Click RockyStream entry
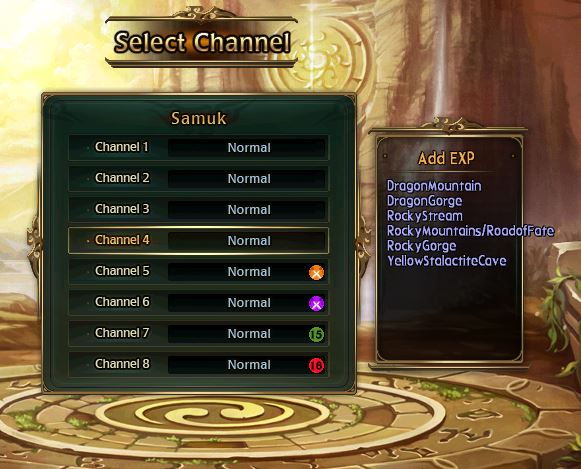This screenshot has width=581, height=469. [425, 216]
